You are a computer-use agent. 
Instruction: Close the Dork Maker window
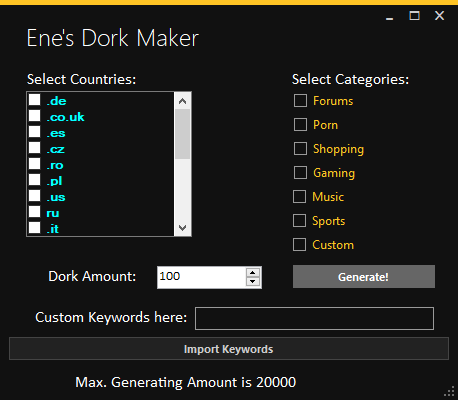coord(440,16)
